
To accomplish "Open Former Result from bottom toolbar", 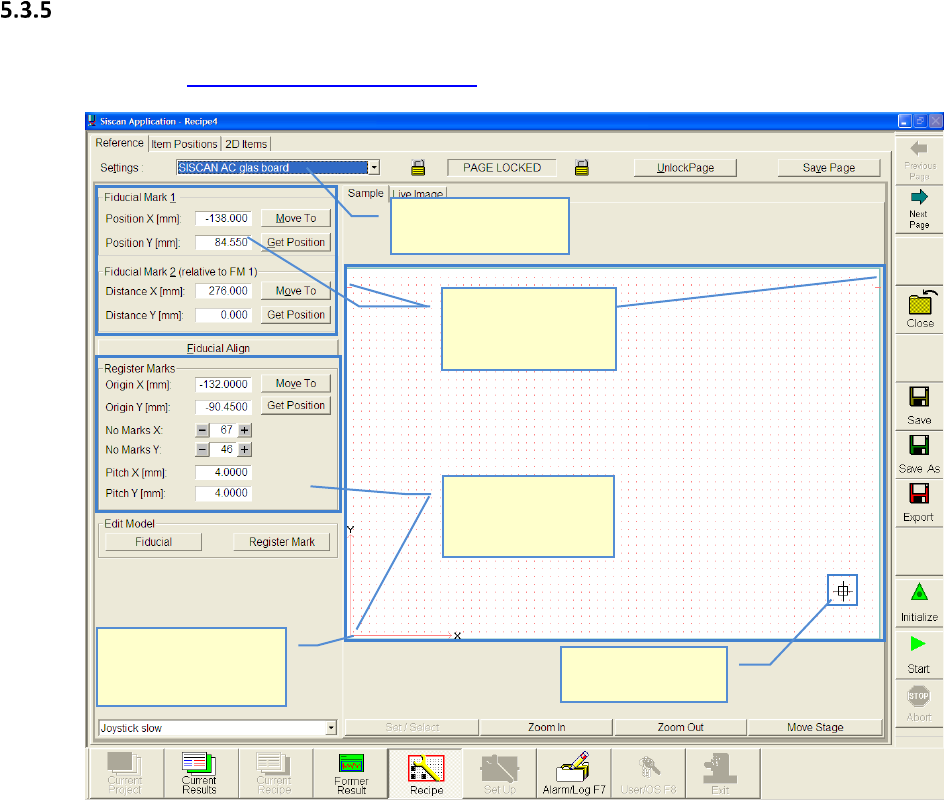I will (351, 774).
